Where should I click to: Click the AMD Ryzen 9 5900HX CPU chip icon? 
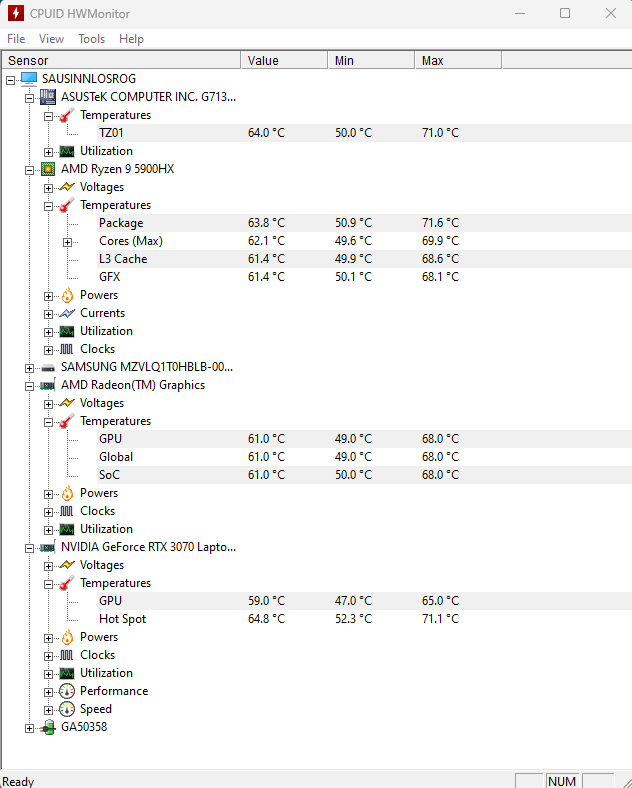48,169
